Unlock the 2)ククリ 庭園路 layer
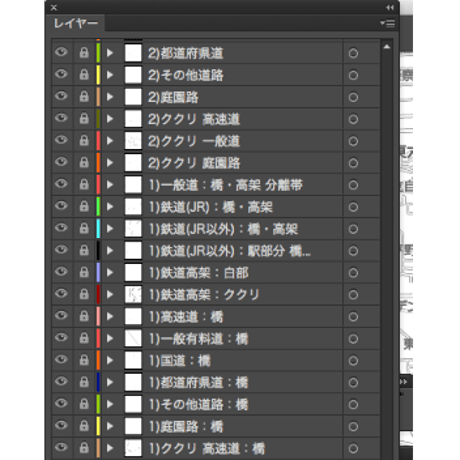This screenshot has height=460, width=460. [x=84, y=163]
